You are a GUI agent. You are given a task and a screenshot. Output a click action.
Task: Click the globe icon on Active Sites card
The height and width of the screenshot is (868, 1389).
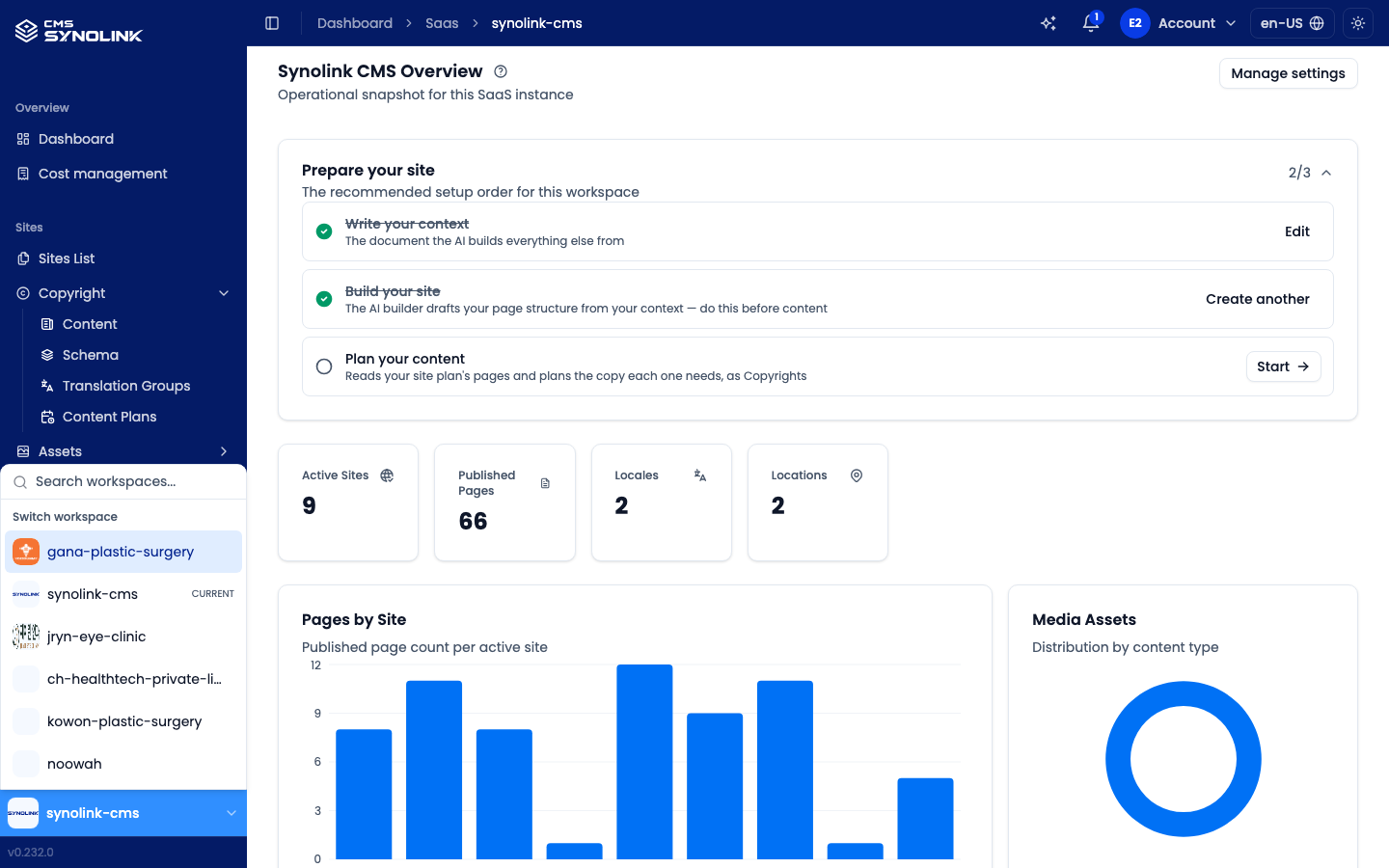point(387,475)
